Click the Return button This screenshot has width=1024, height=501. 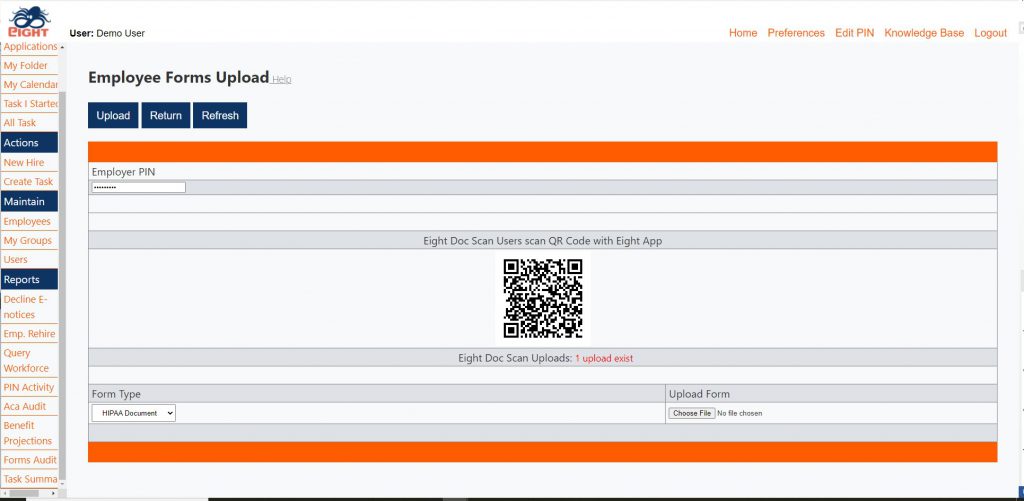[166, 116]
